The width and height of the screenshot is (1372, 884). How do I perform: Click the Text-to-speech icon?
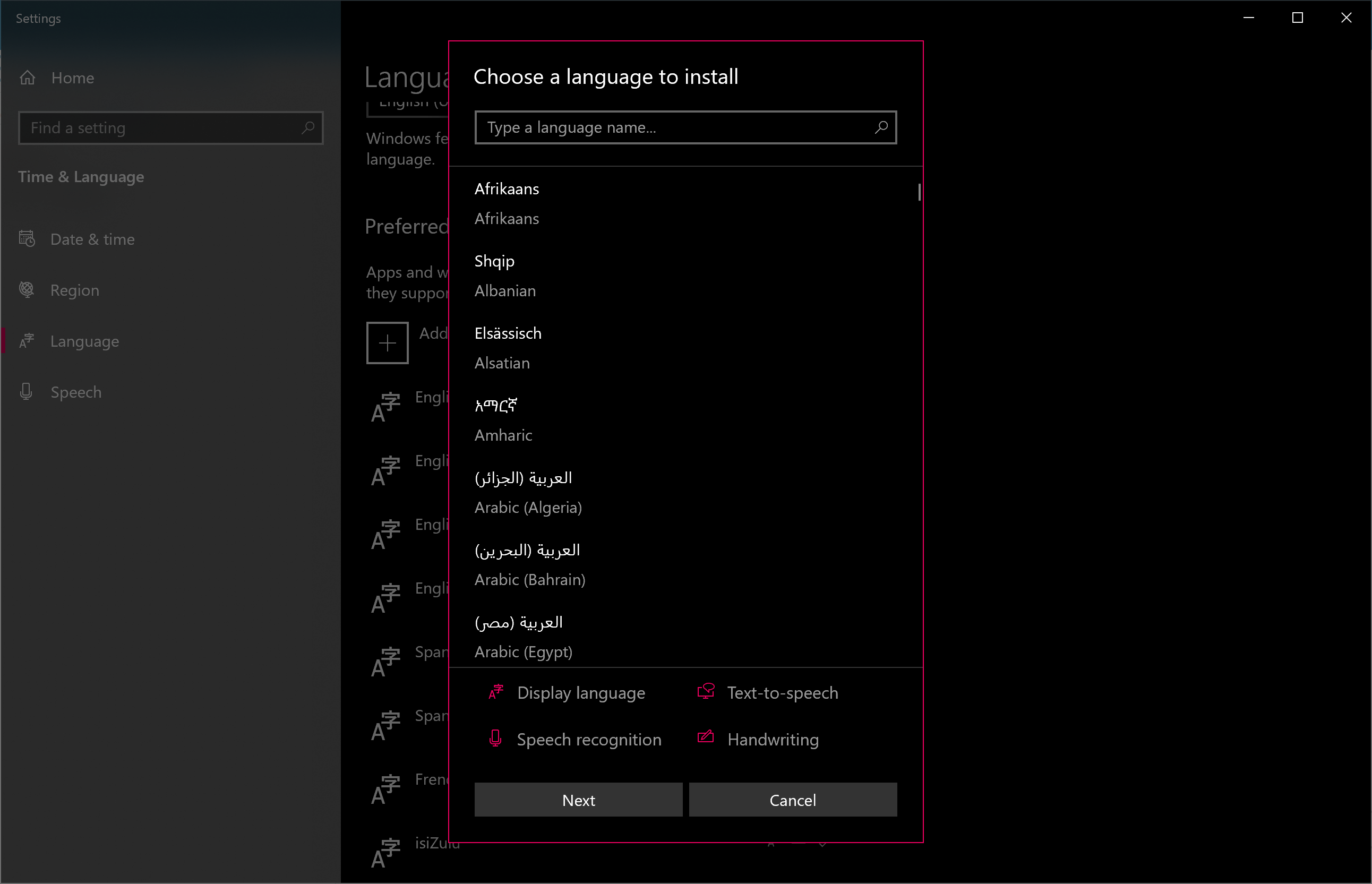click(707, 692)
